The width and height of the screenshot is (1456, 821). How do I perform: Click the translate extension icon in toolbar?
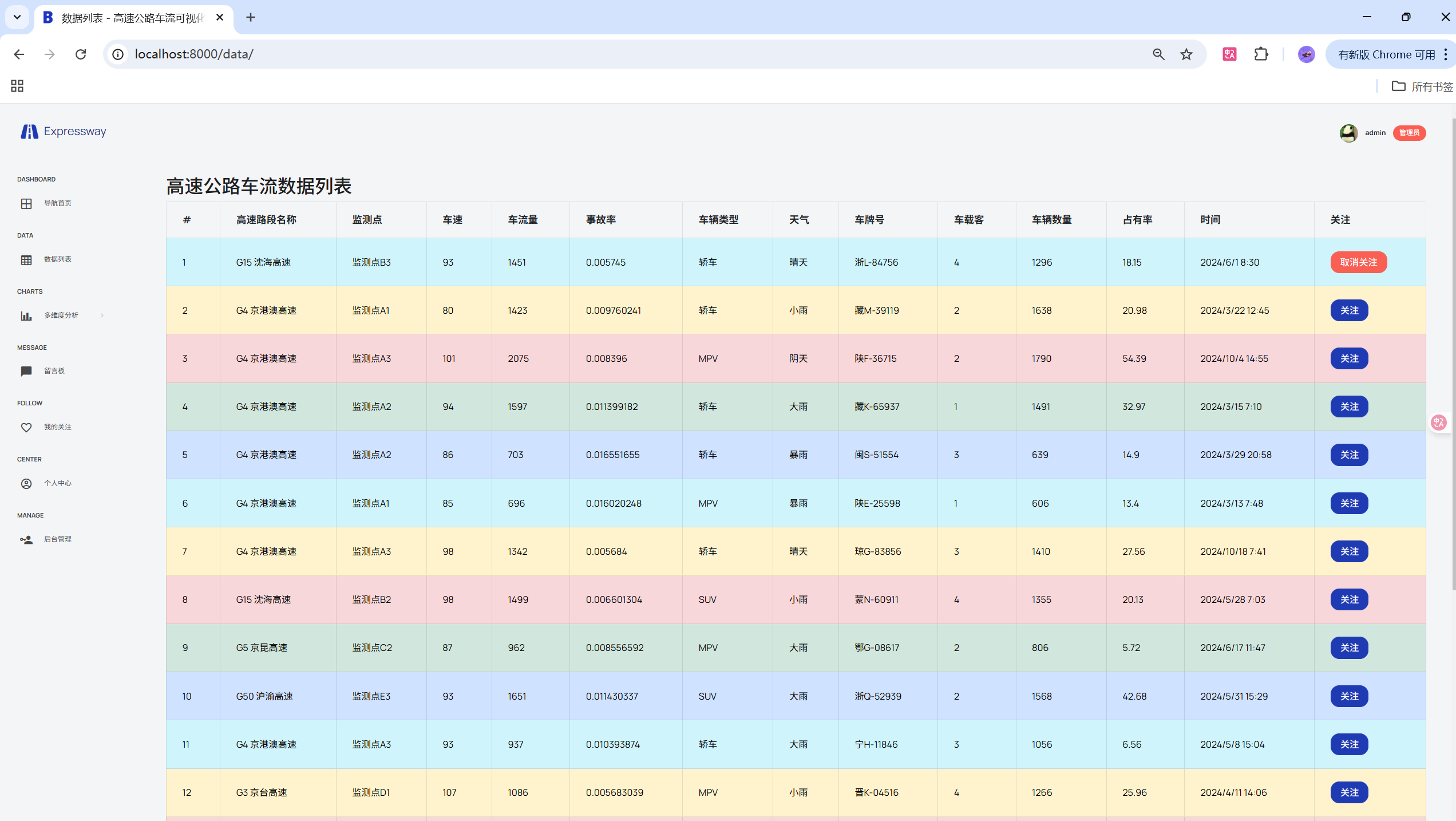1229,54
